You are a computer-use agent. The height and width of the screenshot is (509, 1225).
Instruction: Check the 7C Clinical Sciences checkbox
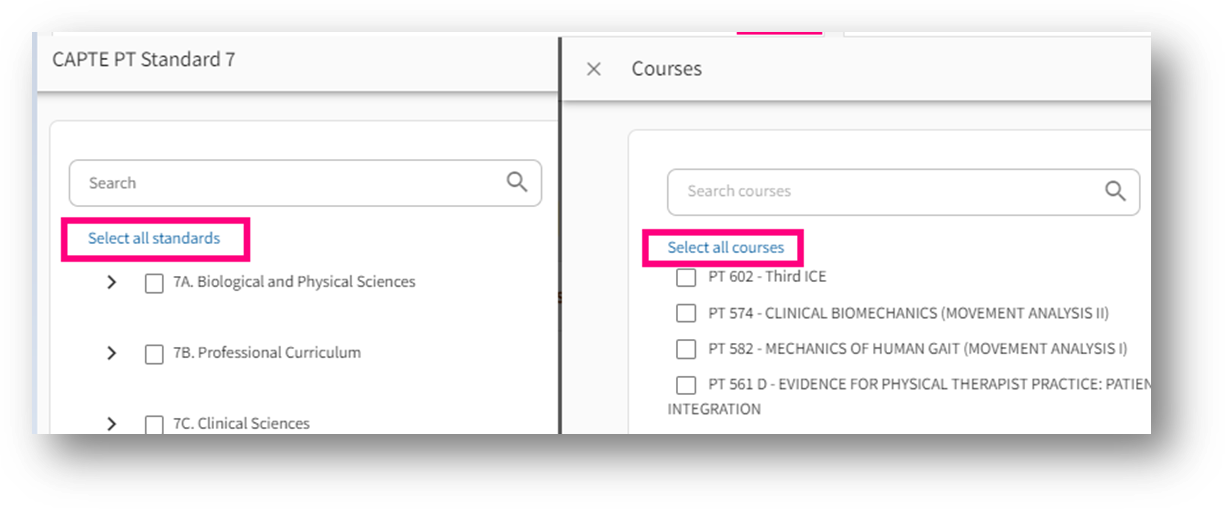pyautogui.click(x=154, y=424)
